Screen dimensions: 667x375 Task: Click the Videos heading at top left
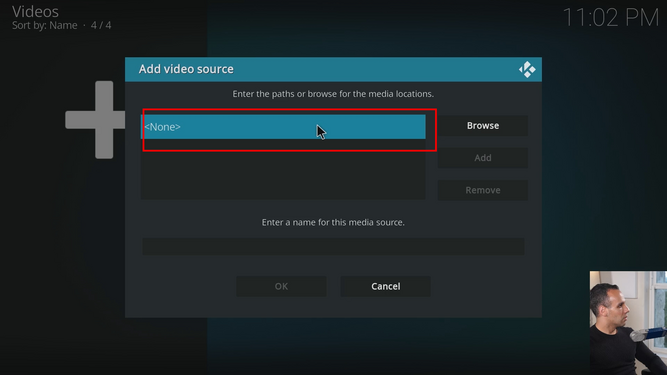pyautogui.click(x=35, y=11)
